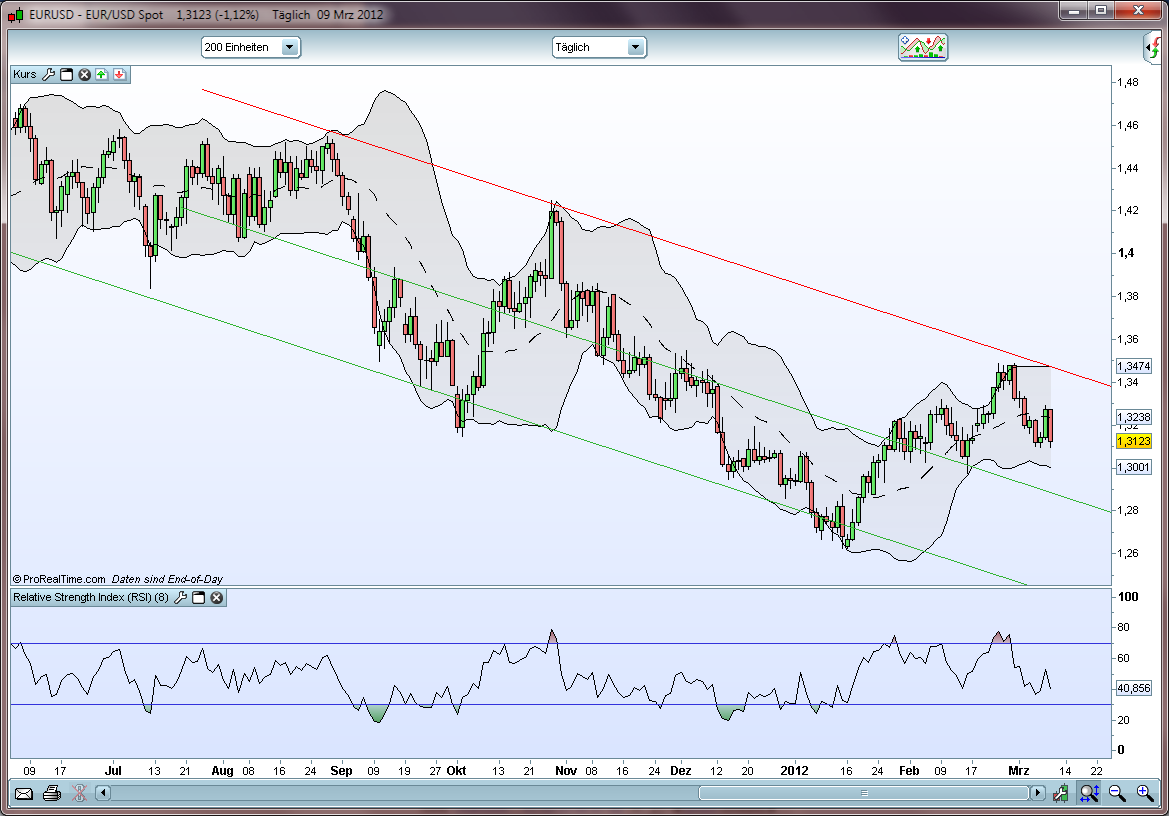Open the RSI settings wrench

(x=182, y=597)
